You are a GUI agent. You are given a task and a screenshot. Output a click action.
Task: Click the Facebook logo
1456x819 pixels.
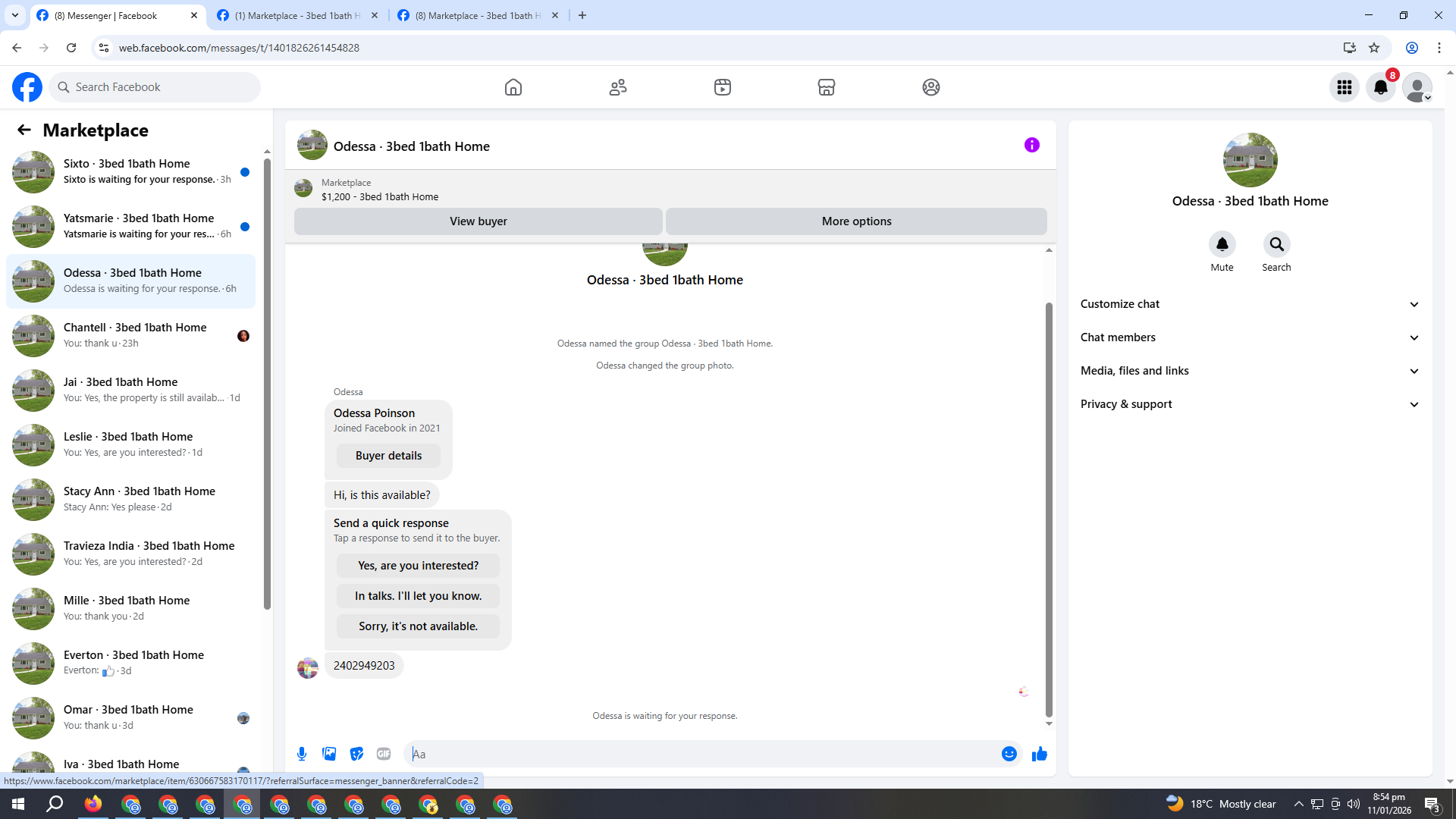[x=27, y=87]
